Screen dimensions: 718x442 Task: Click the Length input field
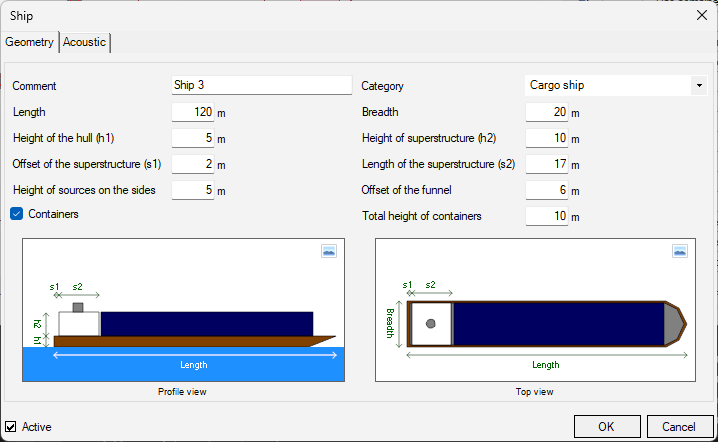(x=193, y=112)
